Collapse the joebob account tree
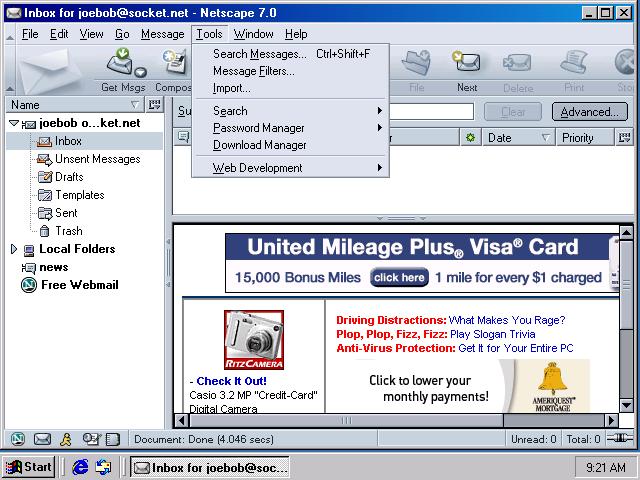The width and height of the screenshot is (640, 480). [x=13, y=122]
